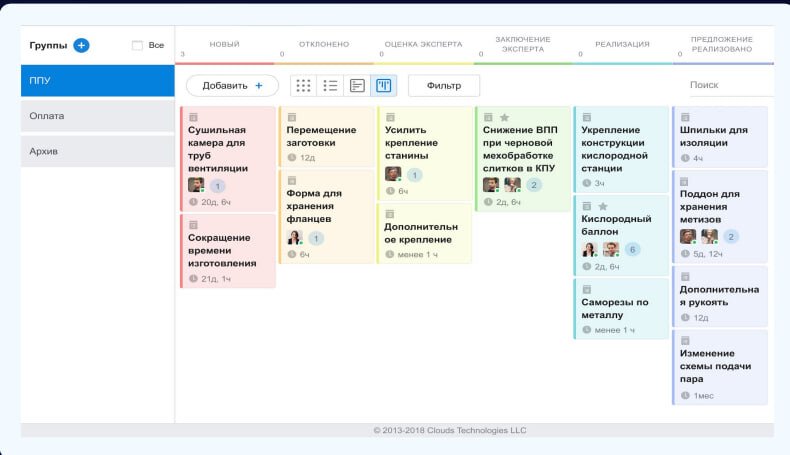790x455 pixels.
Task: Open the Шпильки для изоляции card
Action: (719, 136)
